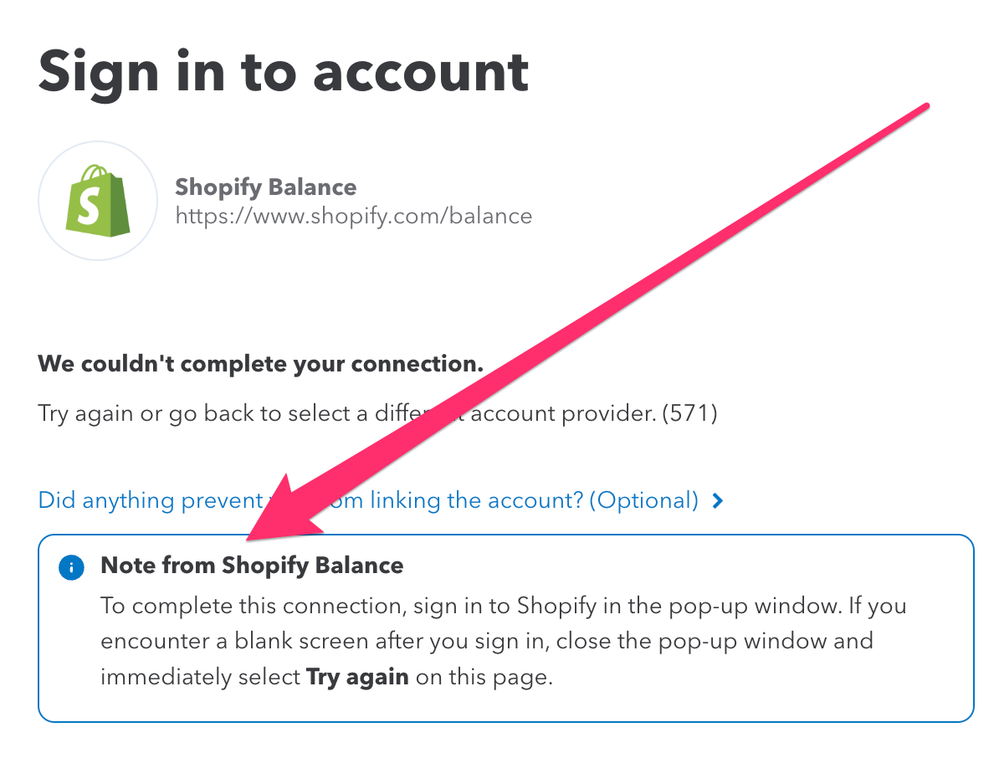Open the "Did anything prevent" feedback link

(x=150, y=500)
